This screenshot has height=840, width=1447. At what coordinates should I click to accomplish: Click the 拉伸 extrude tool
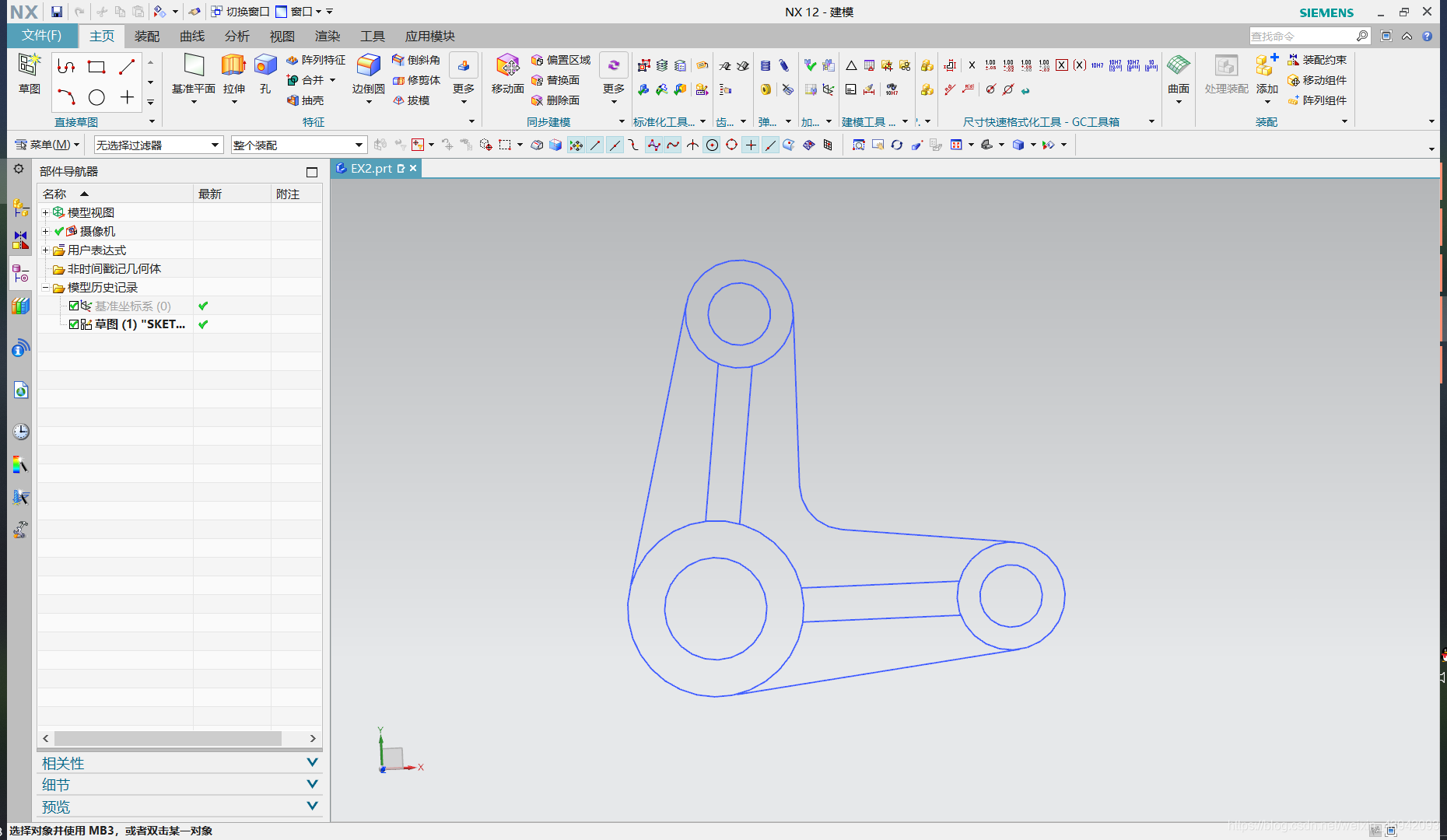click(233, 75)
